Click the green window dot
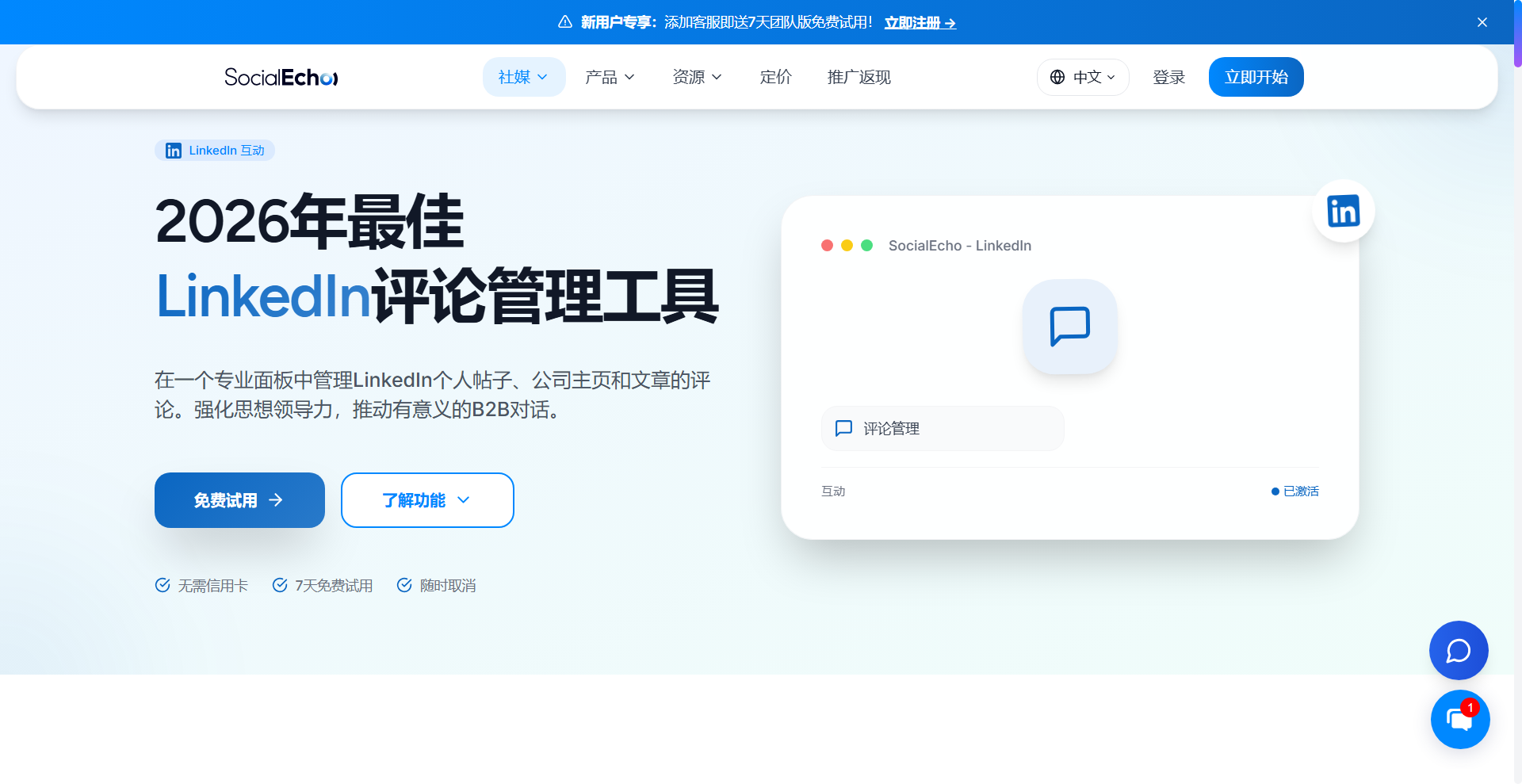The image size is (1522, 784). pyautogui.click(x=867, y=246)
